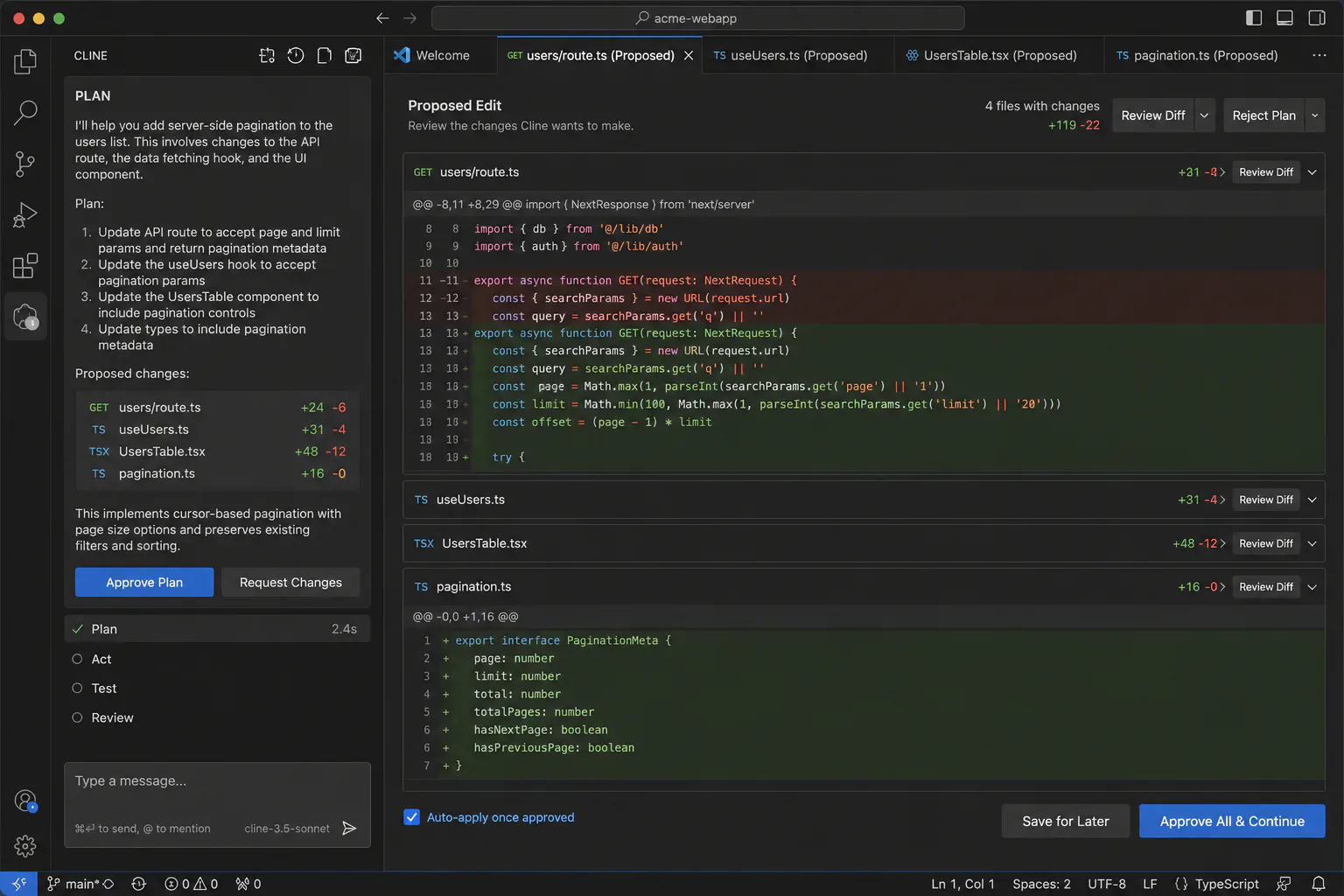Collapse the pagination.ts diff section chevron

[x=1312, y=587]
